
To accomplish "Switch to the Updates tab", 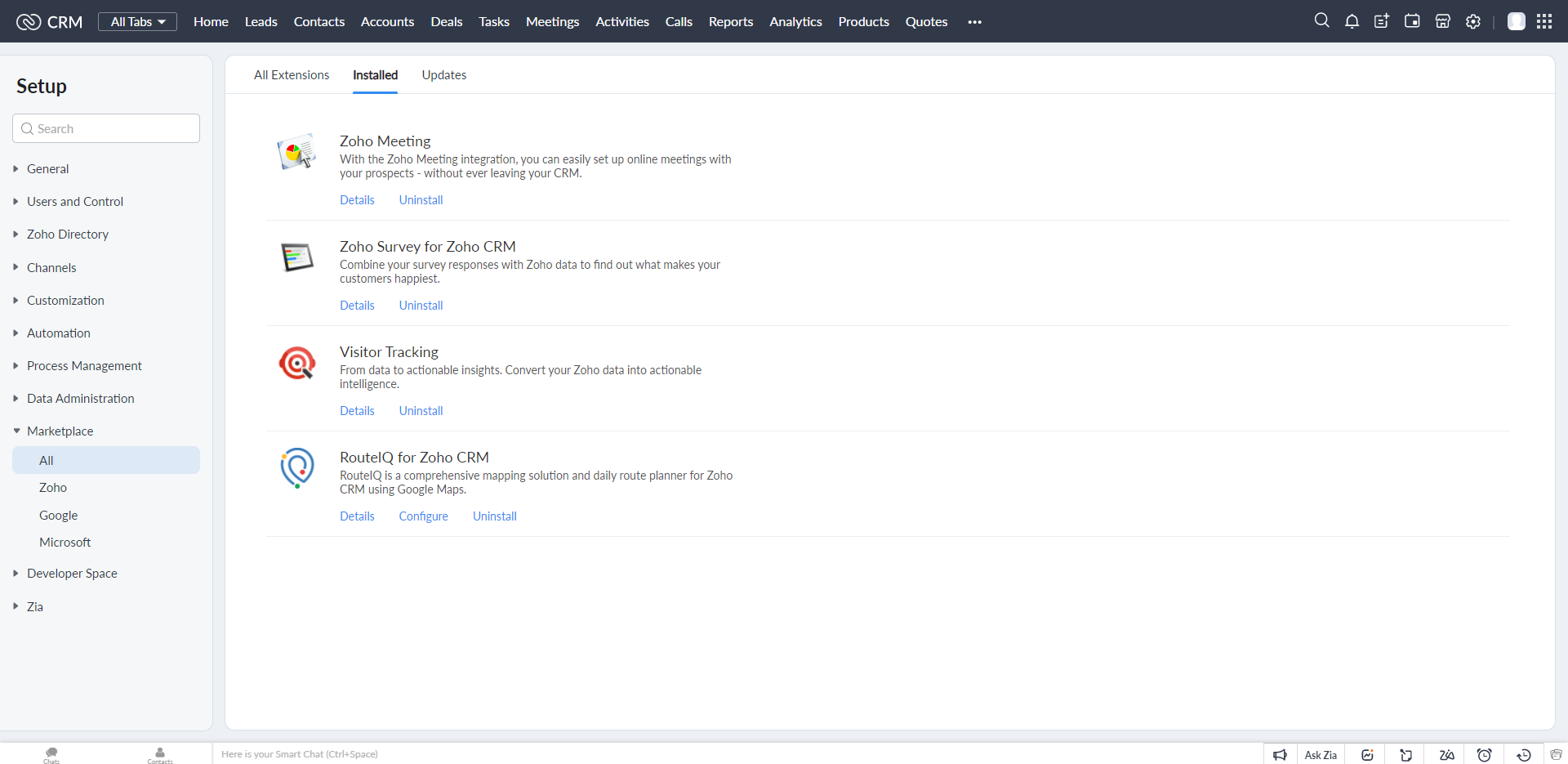I will (x=444, y=74).
